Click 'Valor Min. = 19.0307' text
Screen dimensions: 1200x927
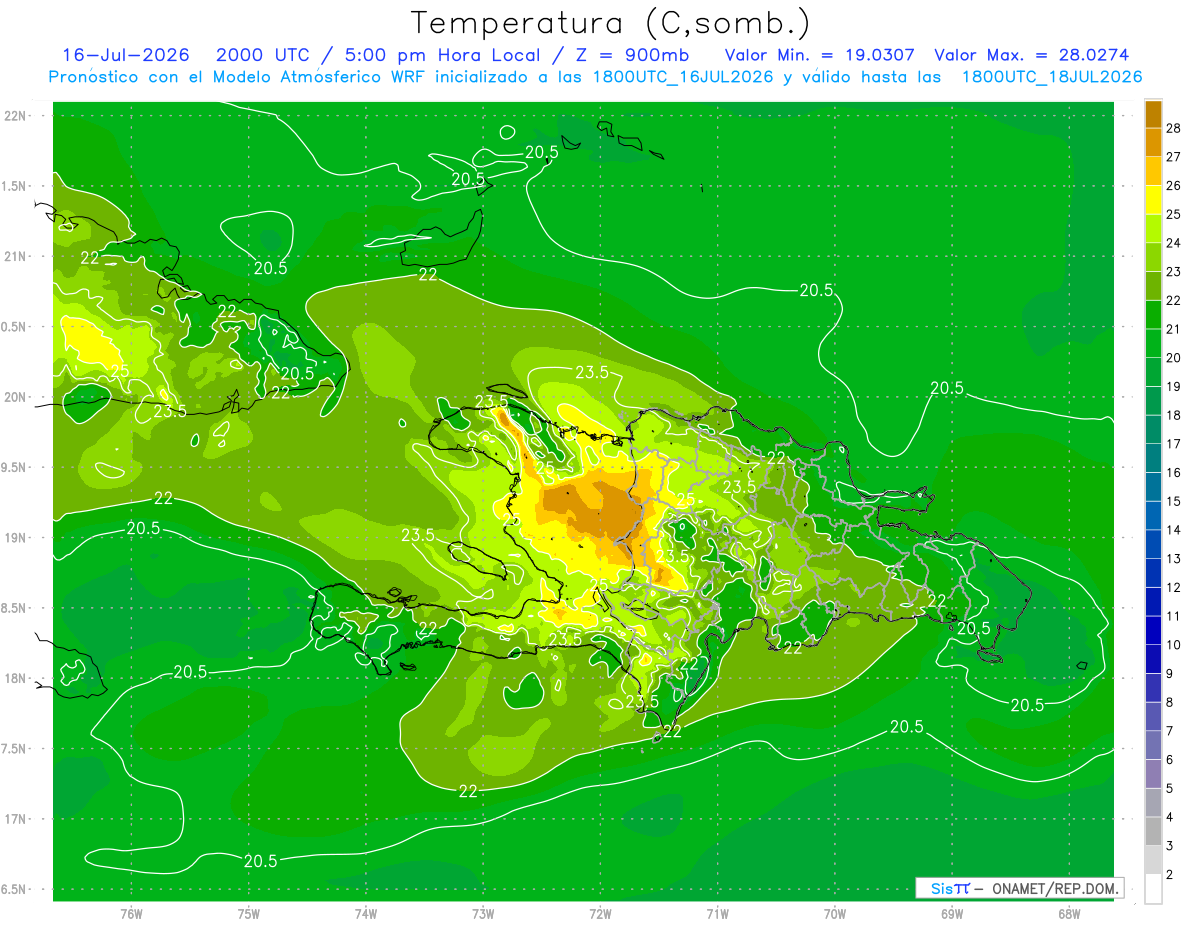(820, 55)
